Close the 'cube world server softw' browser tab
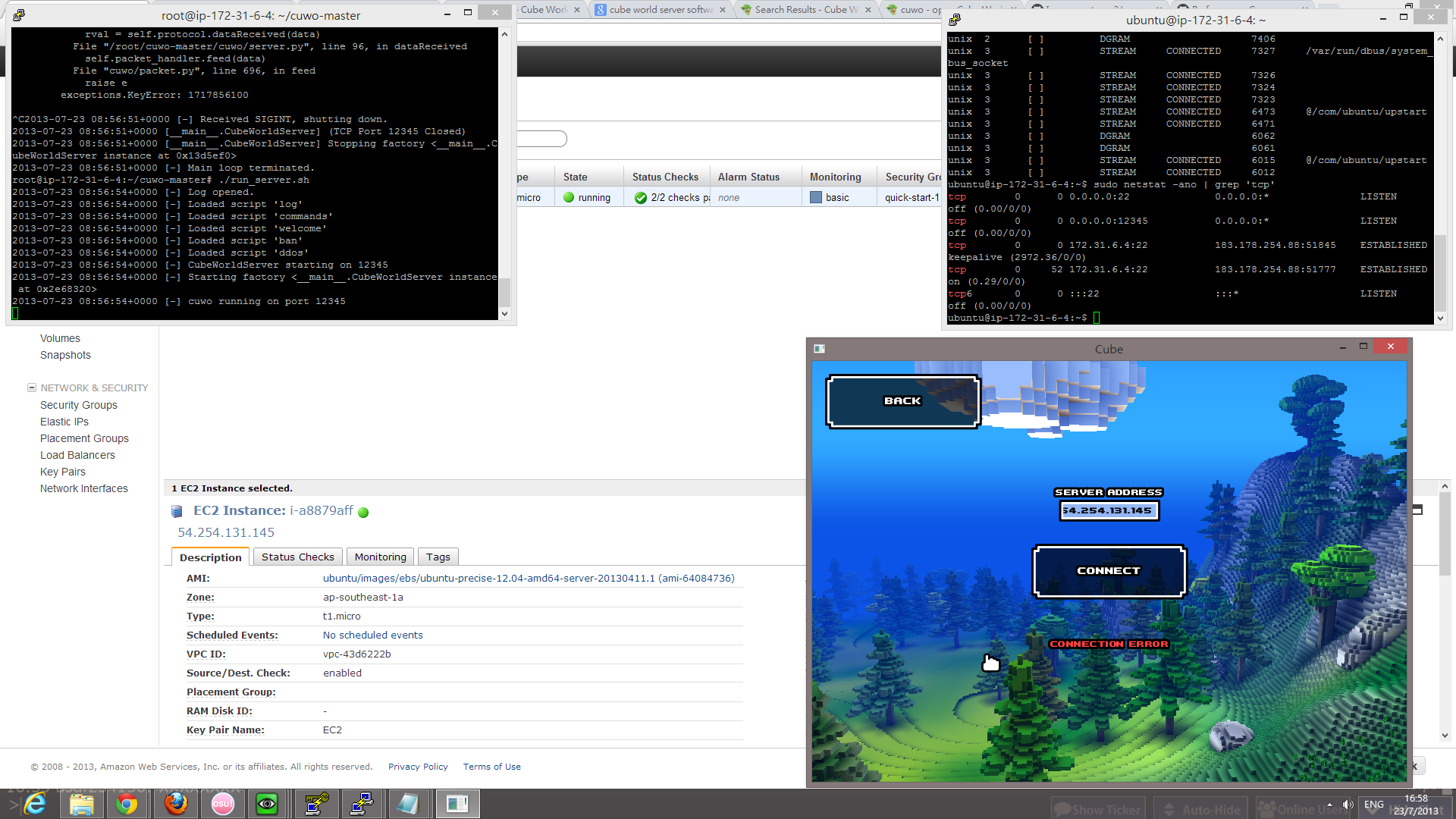 pyautogui.click(x=722, y=10)
